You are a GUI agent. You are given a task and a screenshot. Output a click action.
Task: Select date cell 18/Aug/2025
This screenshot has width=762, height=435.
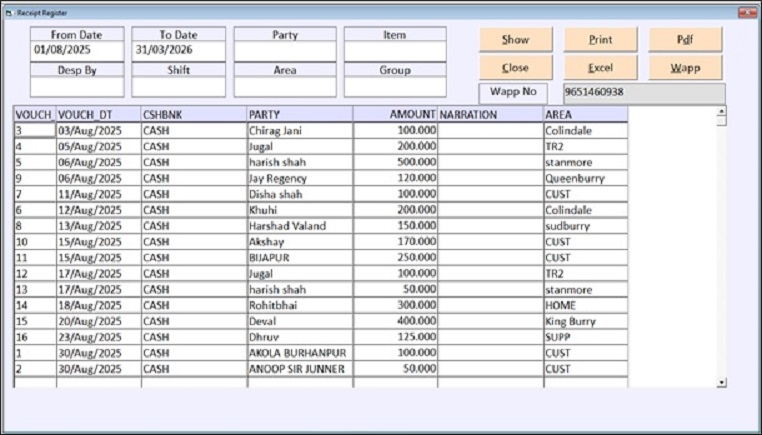click(98, 305)
